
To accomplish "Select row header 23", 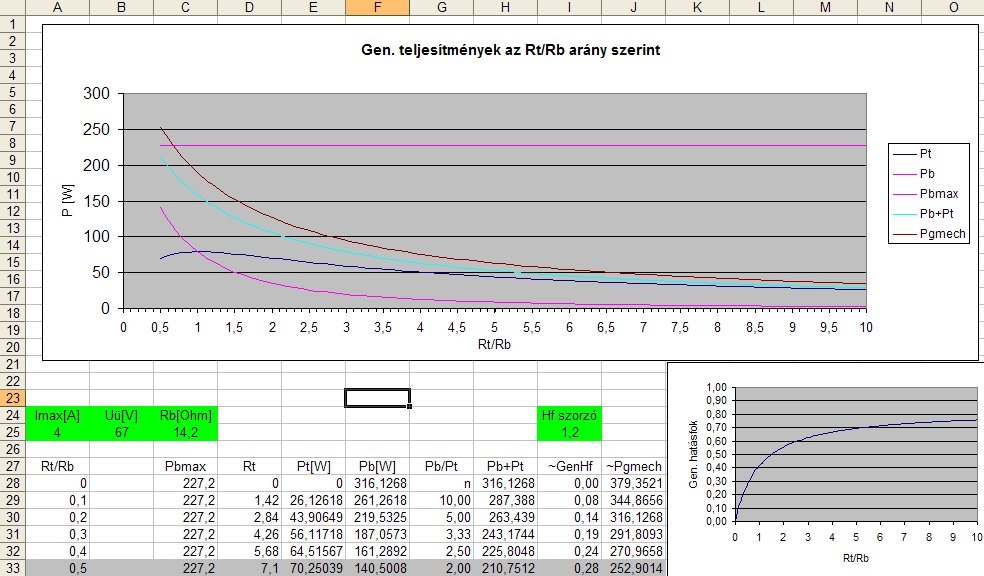I will pyautogui.click(x=13, y=398).
